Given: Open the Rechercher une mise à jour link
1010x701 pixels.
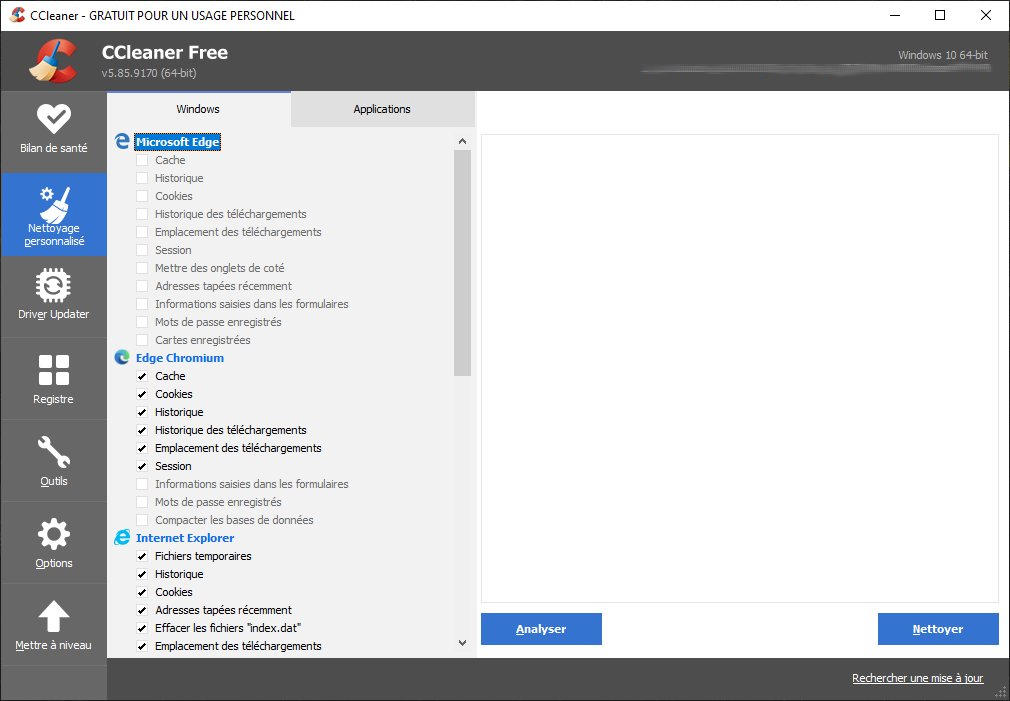Looking at the screenshot, I should pos(917,678).
